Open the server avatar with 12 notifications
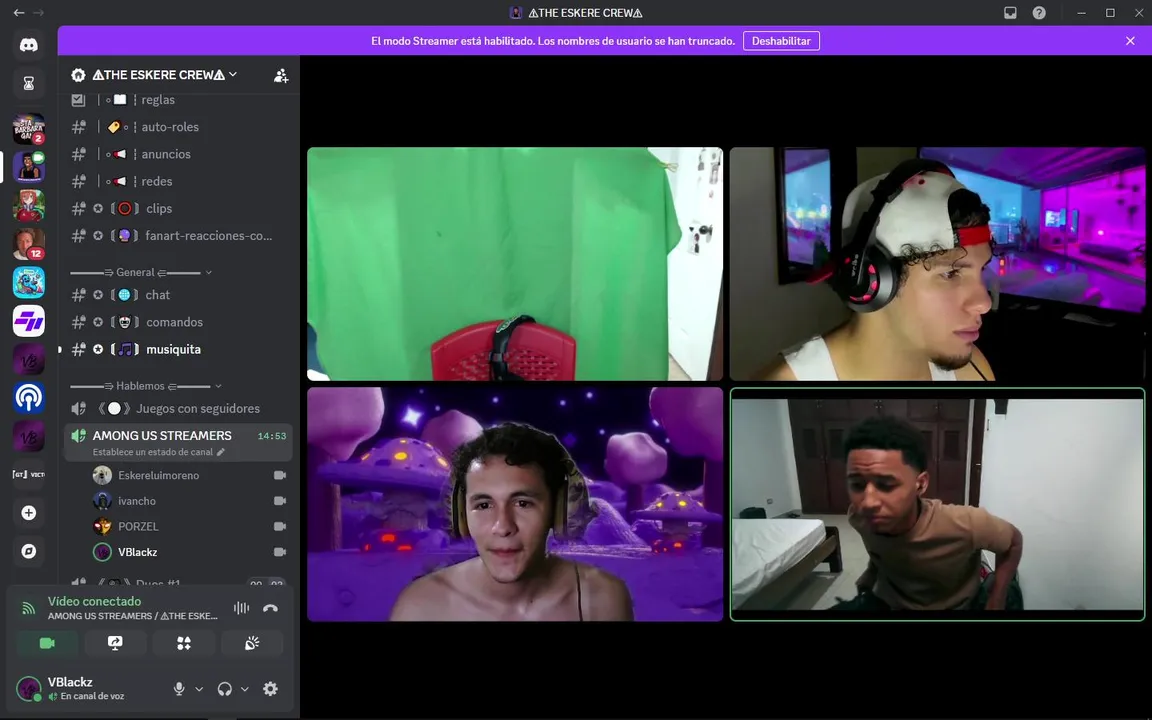The height and width of the screenshot is (720, 1152). pos(29,244)
